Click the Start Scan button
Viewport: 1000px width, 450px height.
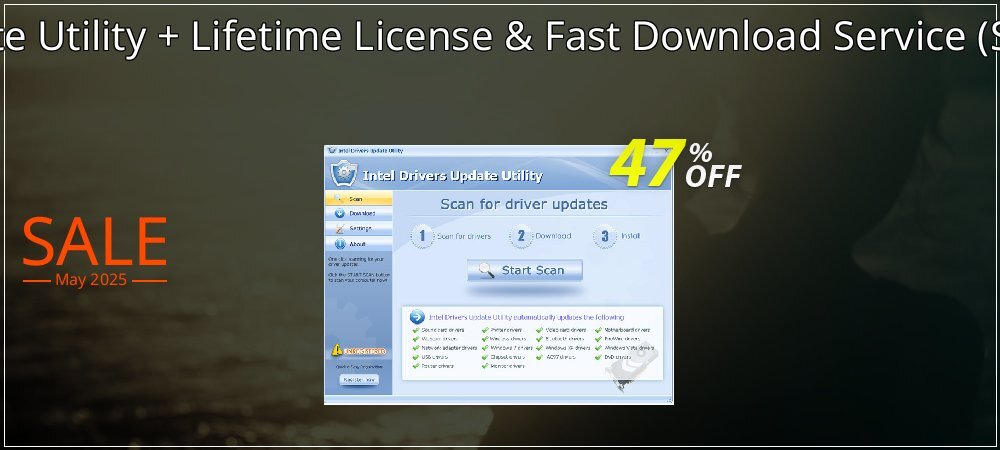tap(524, 270)
